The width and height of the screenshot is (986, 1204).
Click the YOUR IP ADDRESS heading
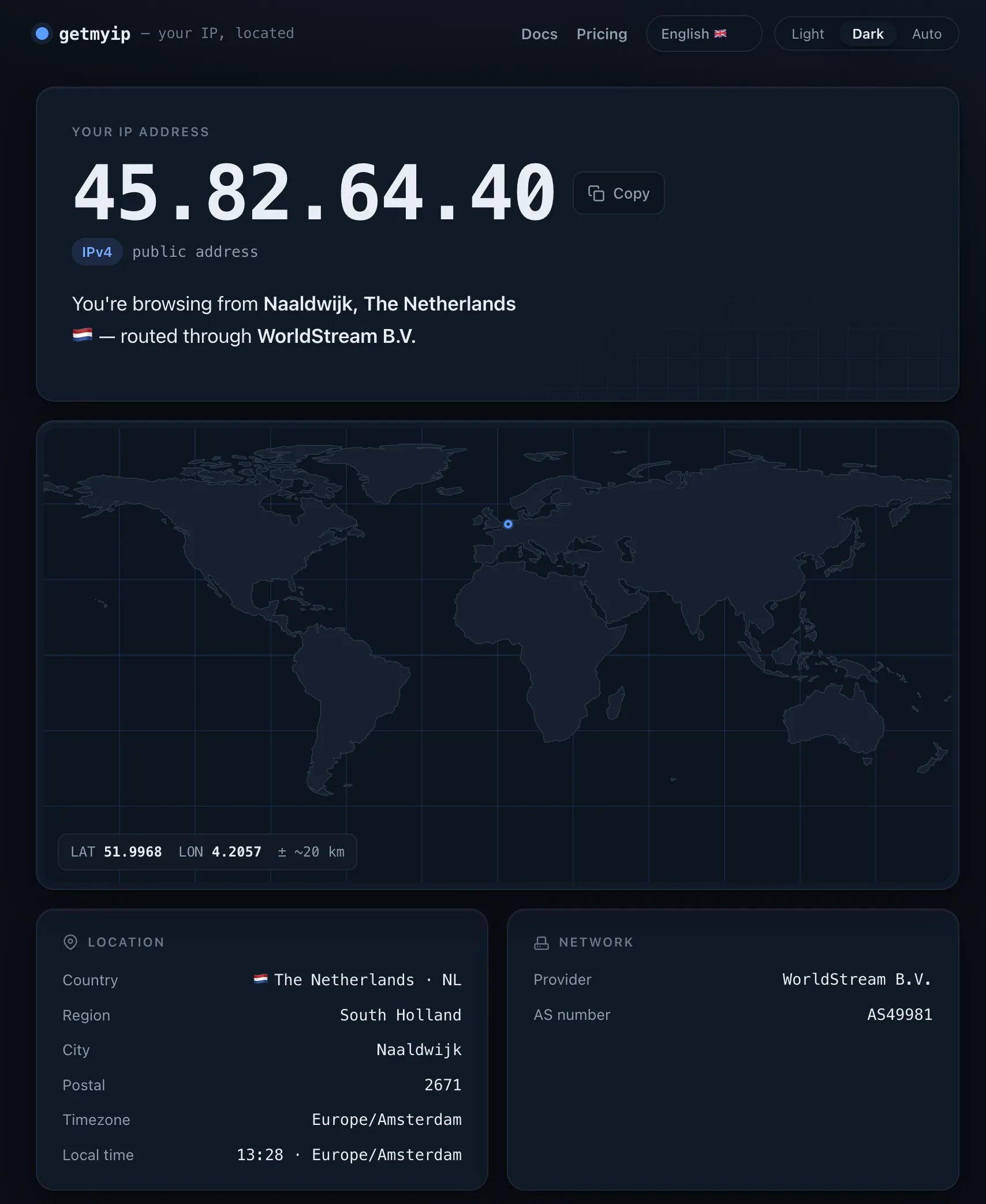141,132
